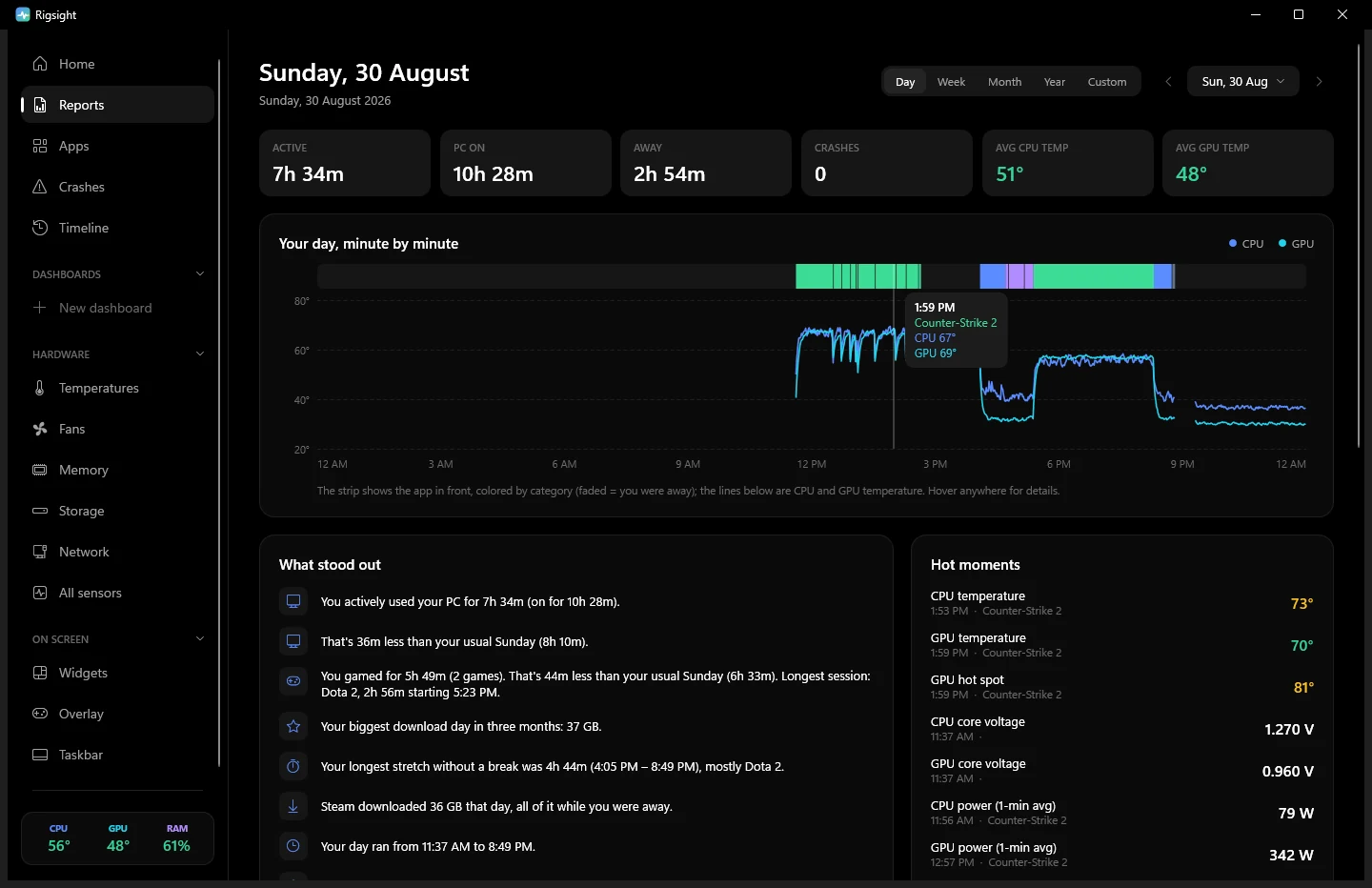Click the Fans icon in sidebar
1372x888 pixels.
click(40, 429)
